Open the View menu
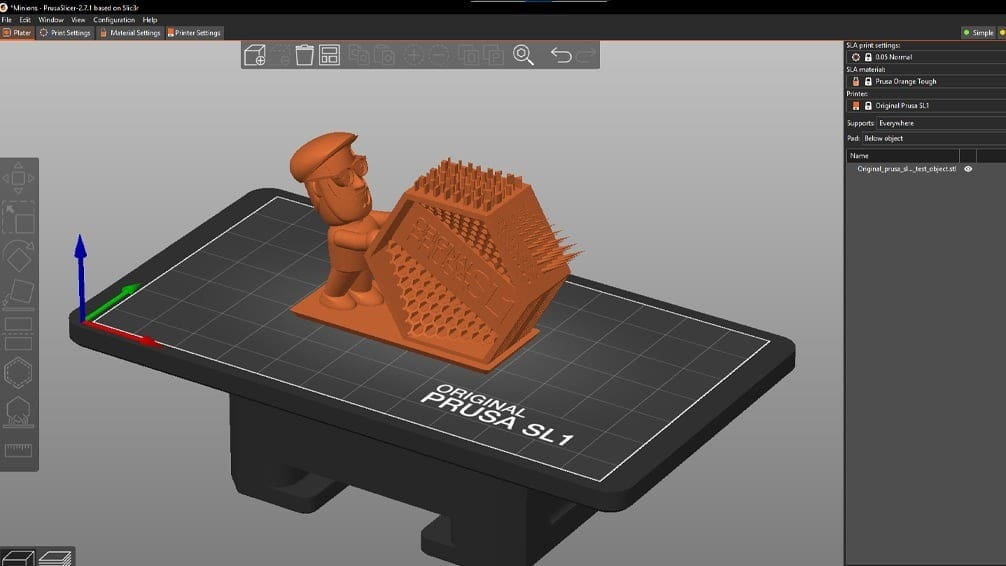 point(78,20)
